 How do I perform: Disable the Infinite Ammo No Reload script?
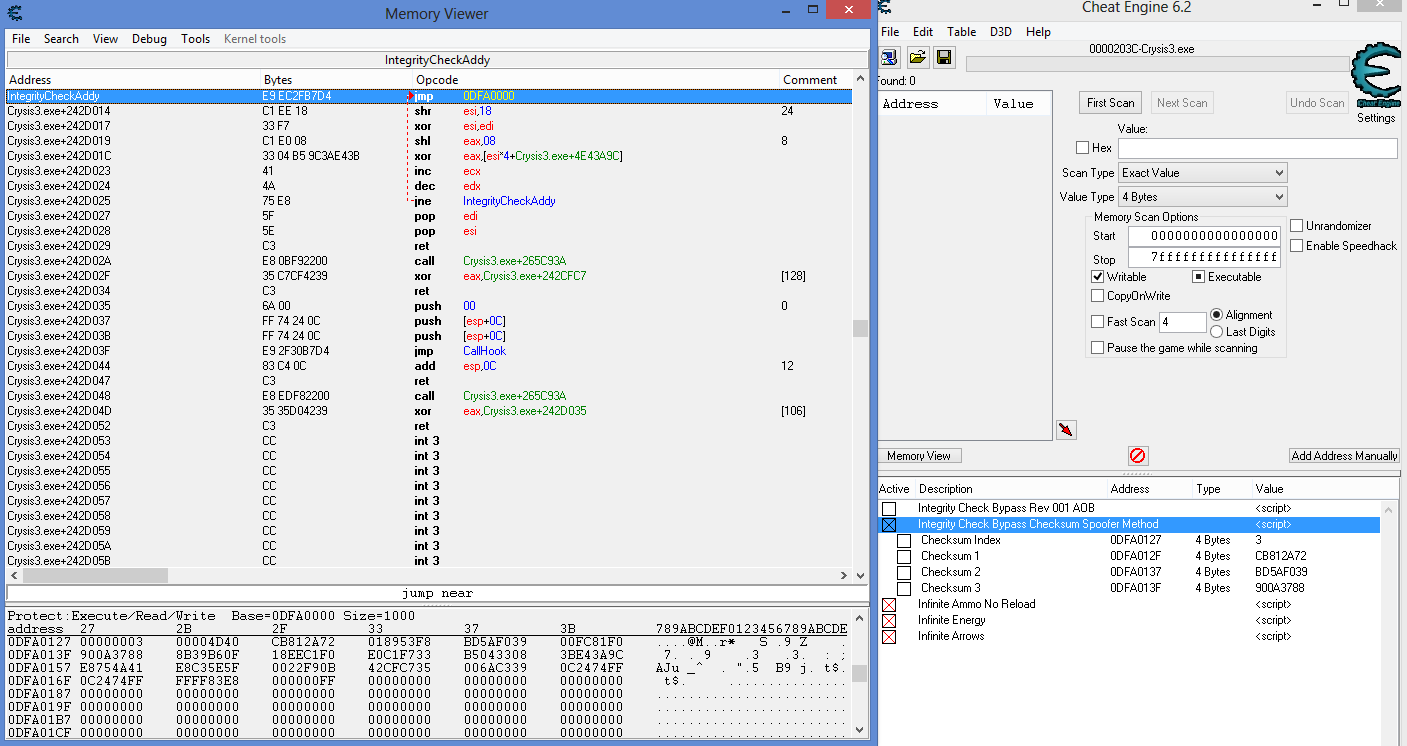[x=889, y=605]
